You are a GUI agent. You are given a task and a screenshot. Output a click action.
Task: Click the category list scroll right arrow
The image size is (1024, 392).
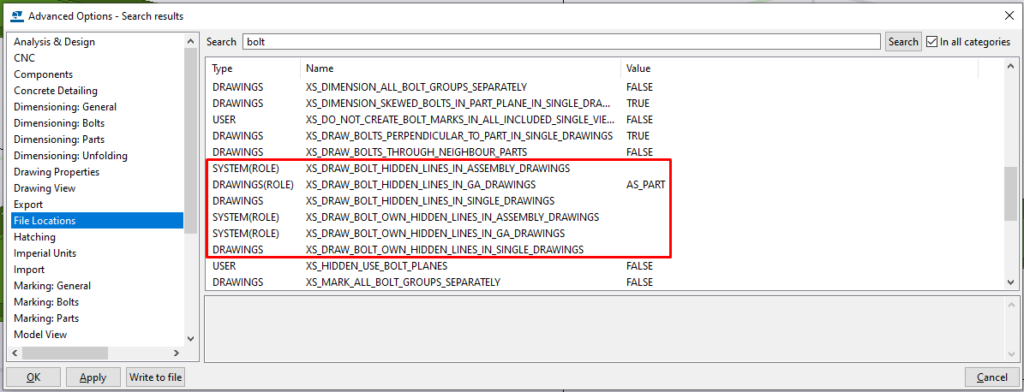coord(176,353)
